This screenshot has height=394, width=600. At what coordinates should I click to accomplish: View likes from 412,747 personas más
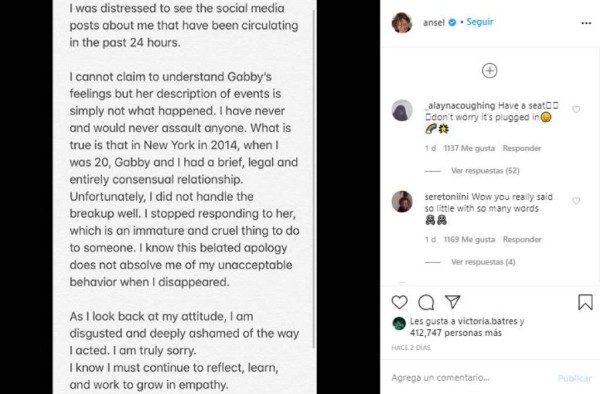pyautogui.click(x=456, y=333)
